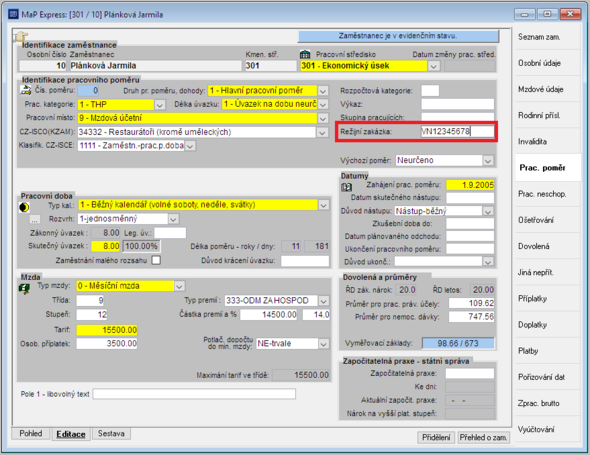590x455 pixels.
Task: Expand the Typ premií dropdown
Action: [x=323, y=301]
